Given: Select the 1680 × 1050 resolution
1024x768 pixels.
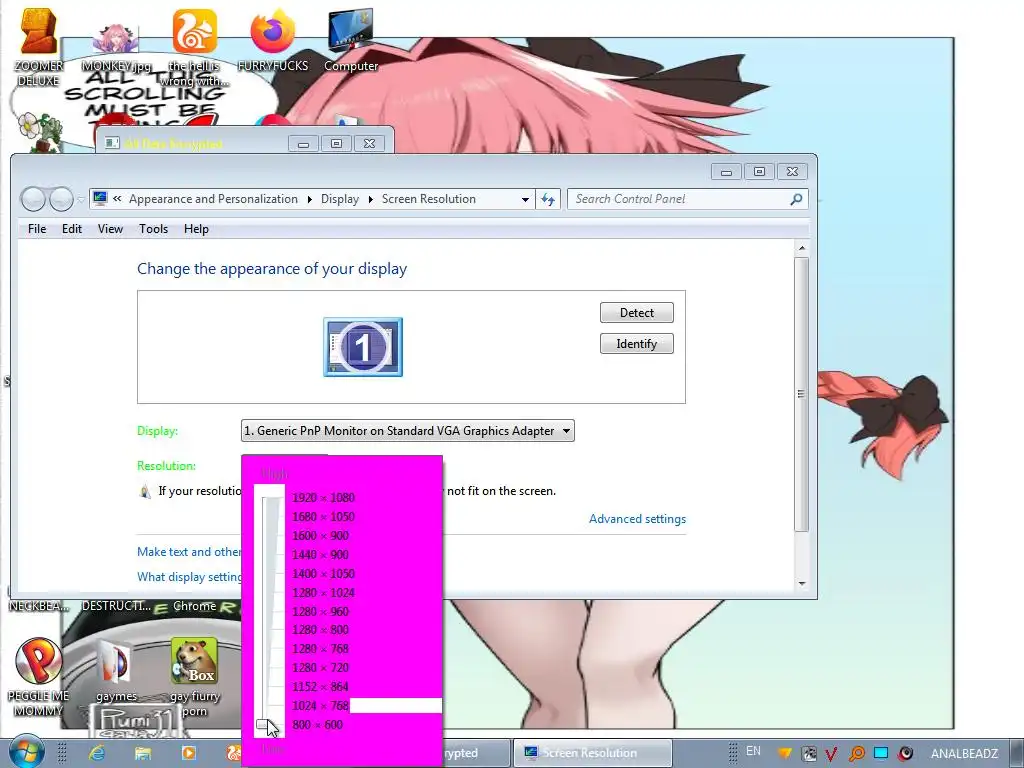Looking at the screenshot, I should (323, 517).
